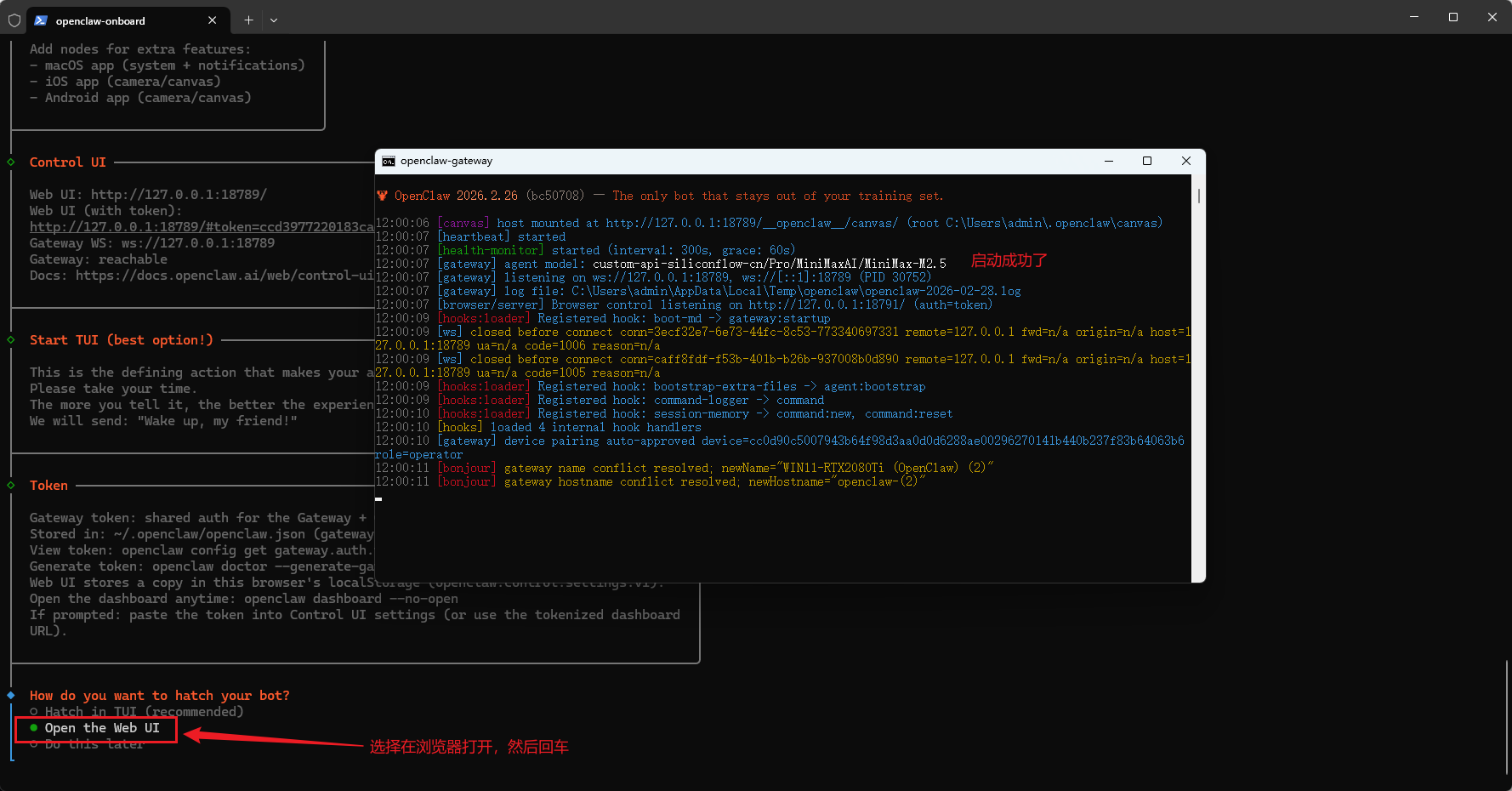Image resolution: width=1512 pixels, height=791 pixels.
Task: Open a new terminal tab with the plus icon
Action: (248, 20)
